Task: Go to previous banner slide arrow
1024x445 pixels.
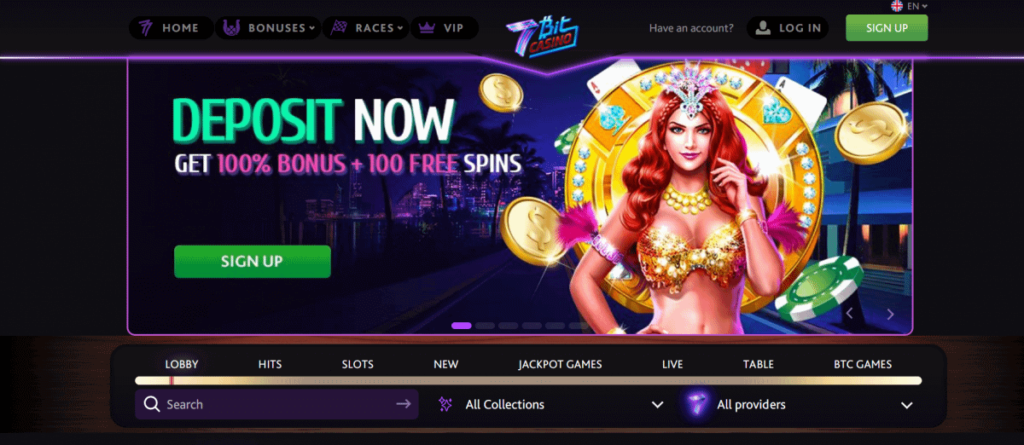Action: 850,314
